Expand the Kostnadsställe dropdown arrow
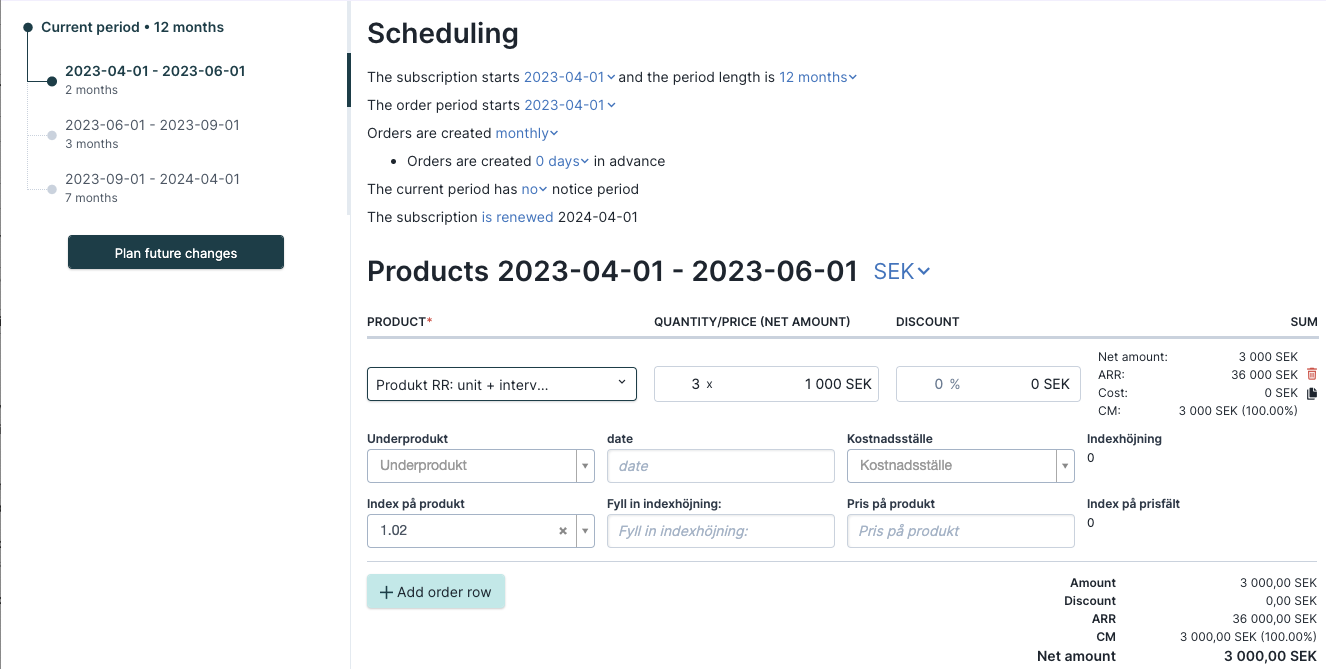This screenshot has width=1326, height=669. [x=1064, y=466]
